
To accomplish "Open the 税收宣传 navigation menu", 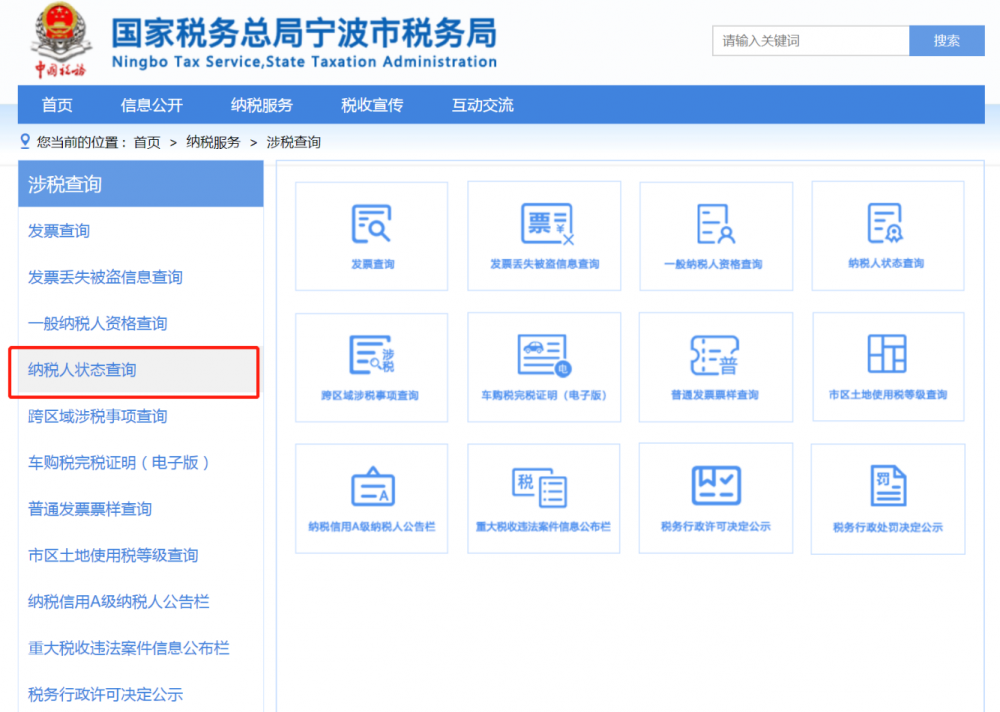I will point(371,104).
